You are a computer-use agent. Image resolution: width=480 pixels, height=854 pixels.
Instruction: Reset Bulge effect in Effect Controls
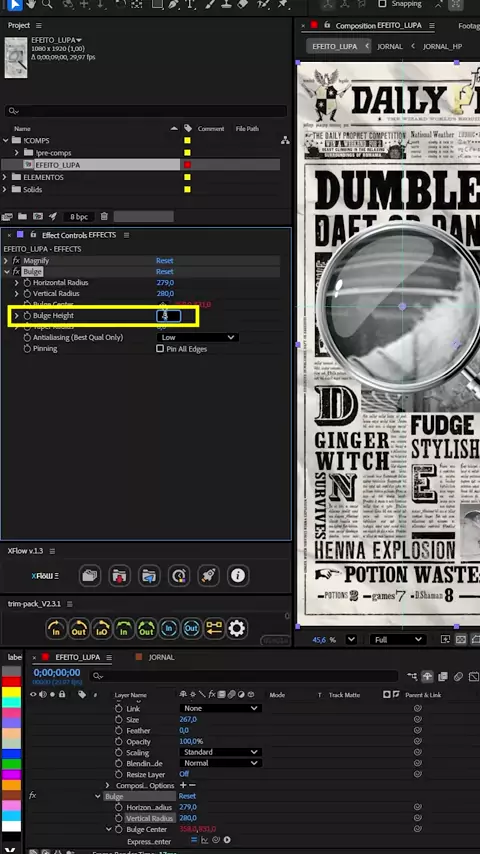[165, 271]
